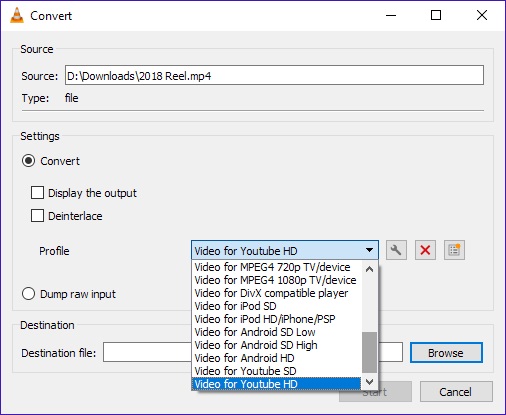Choose Video for Youtube SD profile
This screenshot has height=415, width=506.
click(277, 371)
